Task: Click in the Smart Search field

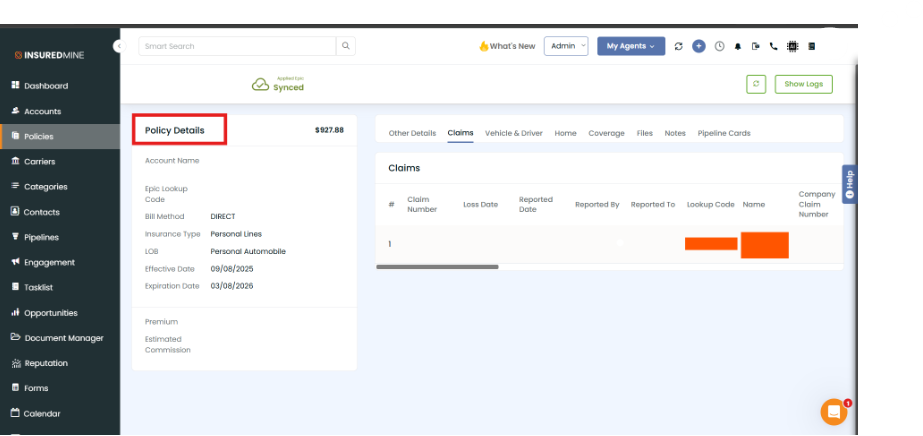Action: [x=236, y=46]
